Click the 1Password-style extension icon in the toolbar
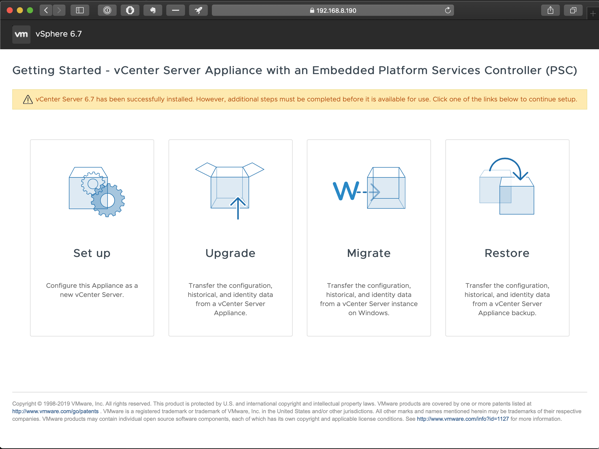The height and width of the screenshot is (449, 599). coord(107,10)
